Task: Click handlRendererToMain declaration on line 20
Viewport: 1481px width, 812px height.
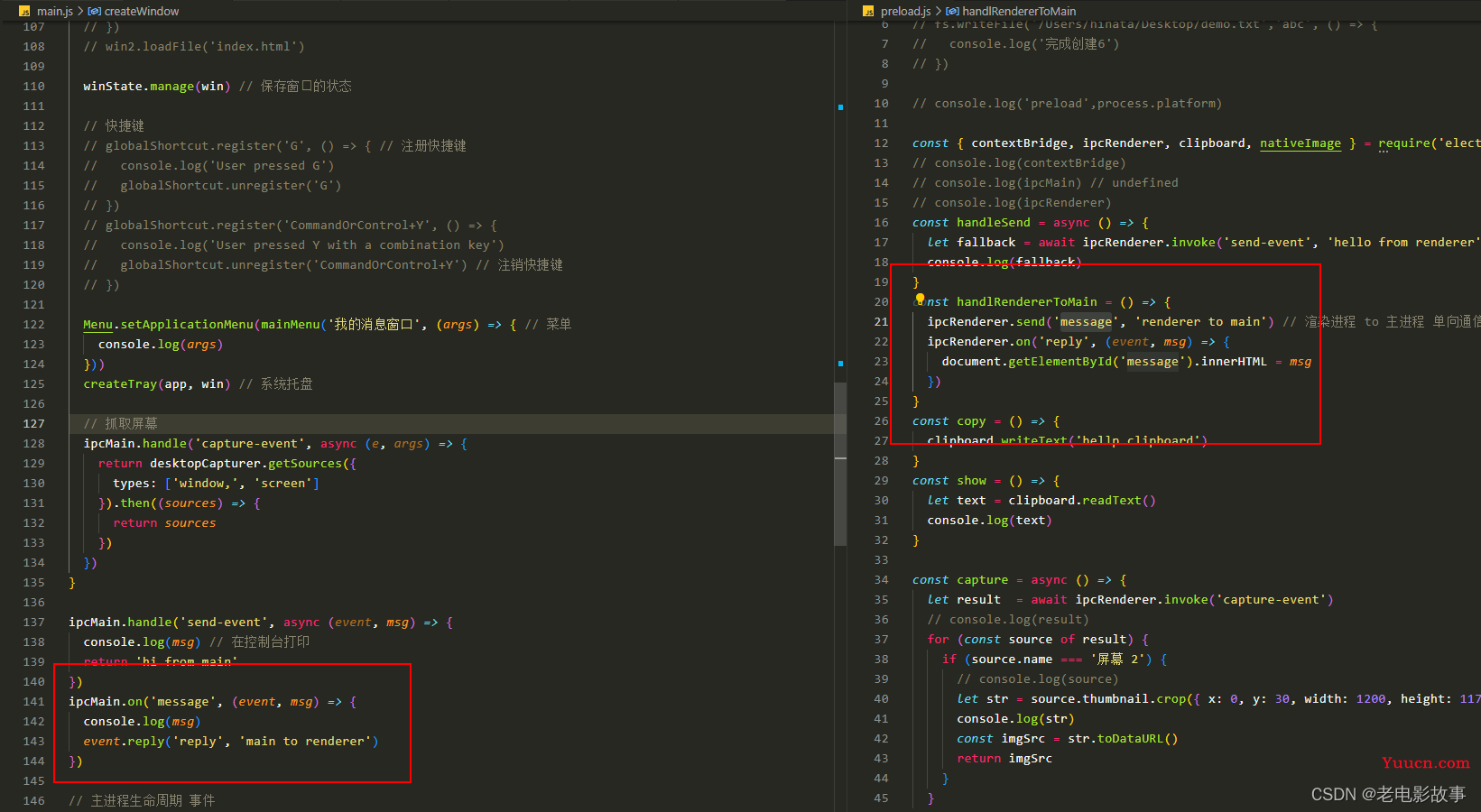Action: click(x=1027, y=302)
